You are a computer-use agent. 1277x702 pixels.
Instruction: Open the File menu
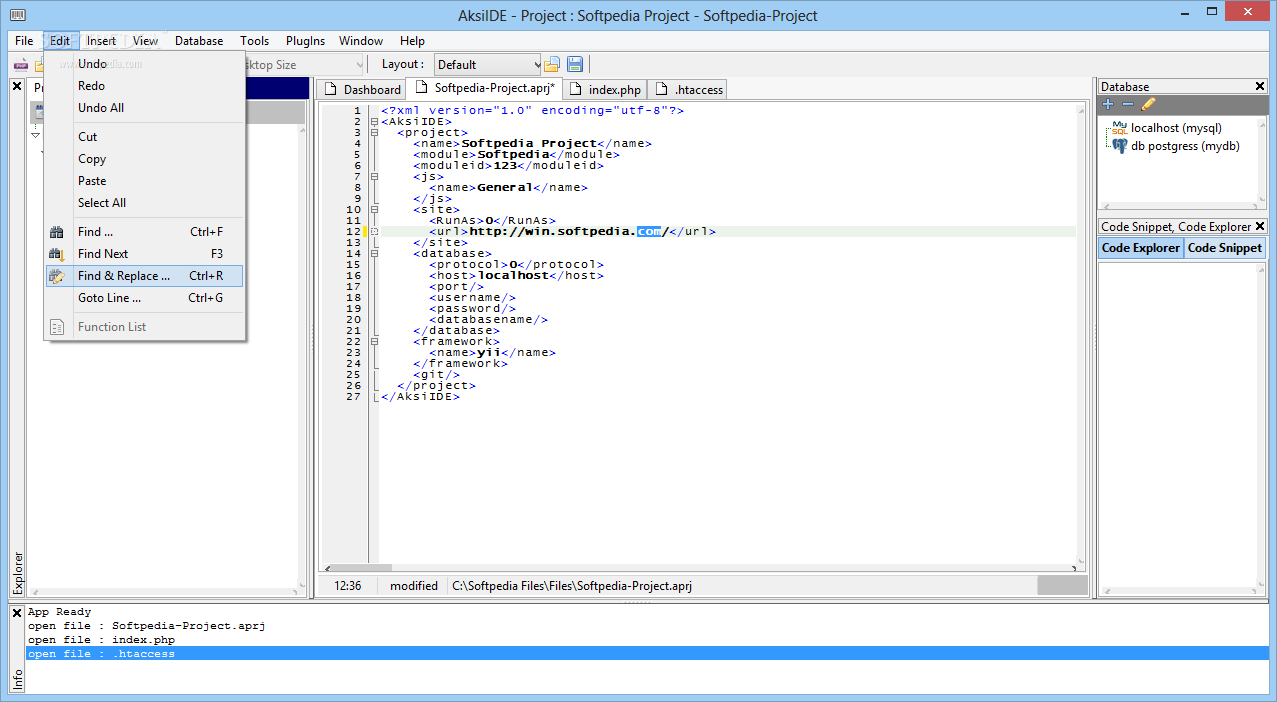24,41
